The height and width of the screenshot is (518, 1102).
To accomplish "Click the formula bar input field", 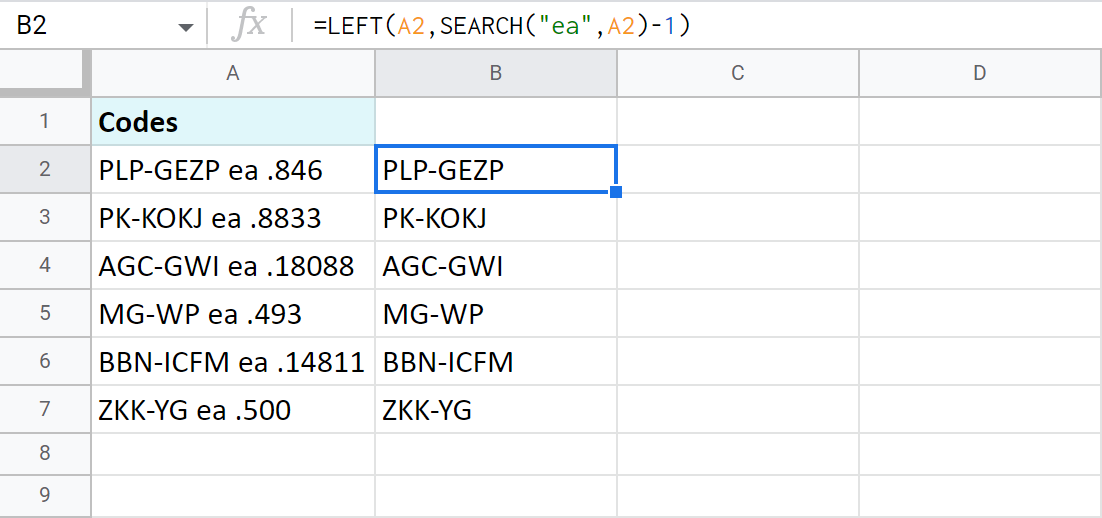I will point(700,27).
